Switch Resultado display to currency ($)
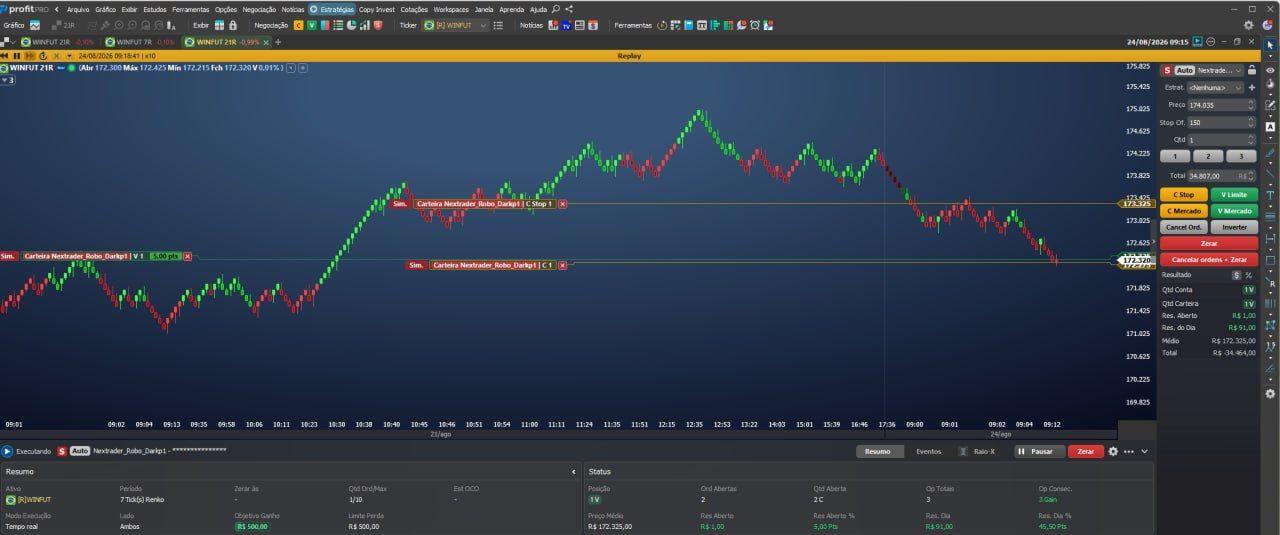1280x535 pixels. (x=1236, y=275)
